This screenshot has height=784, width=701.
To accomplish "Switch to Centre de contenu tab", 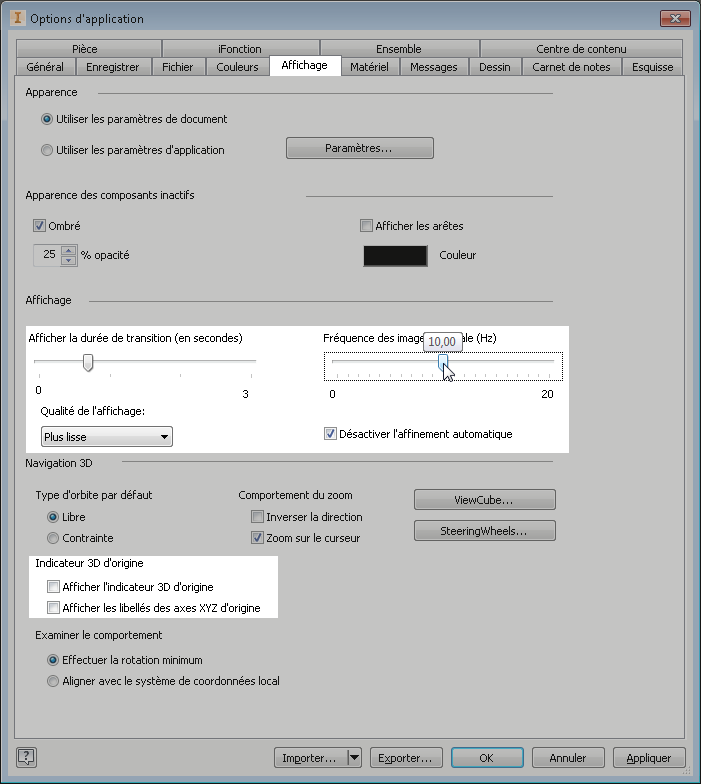I will [x=581, y=48].
